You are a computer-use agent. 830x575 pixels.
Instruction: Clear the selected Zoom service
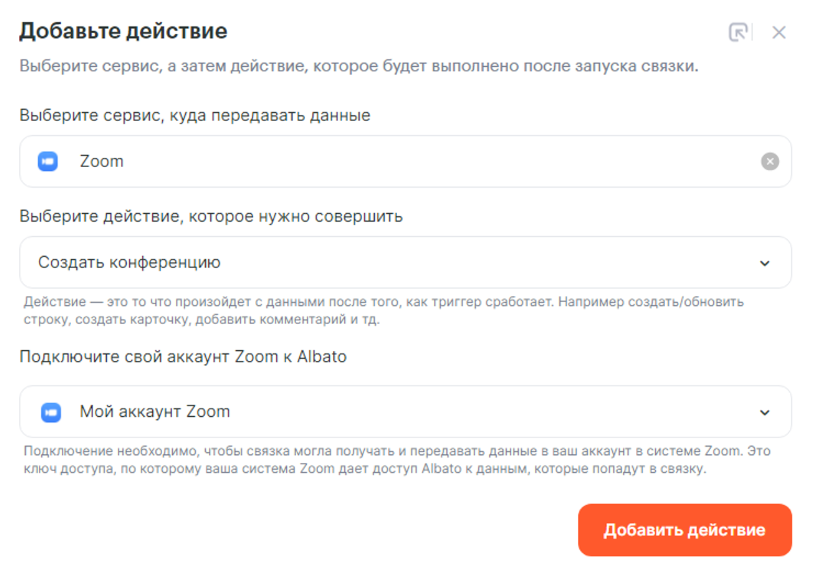click(x=769, y=161)
